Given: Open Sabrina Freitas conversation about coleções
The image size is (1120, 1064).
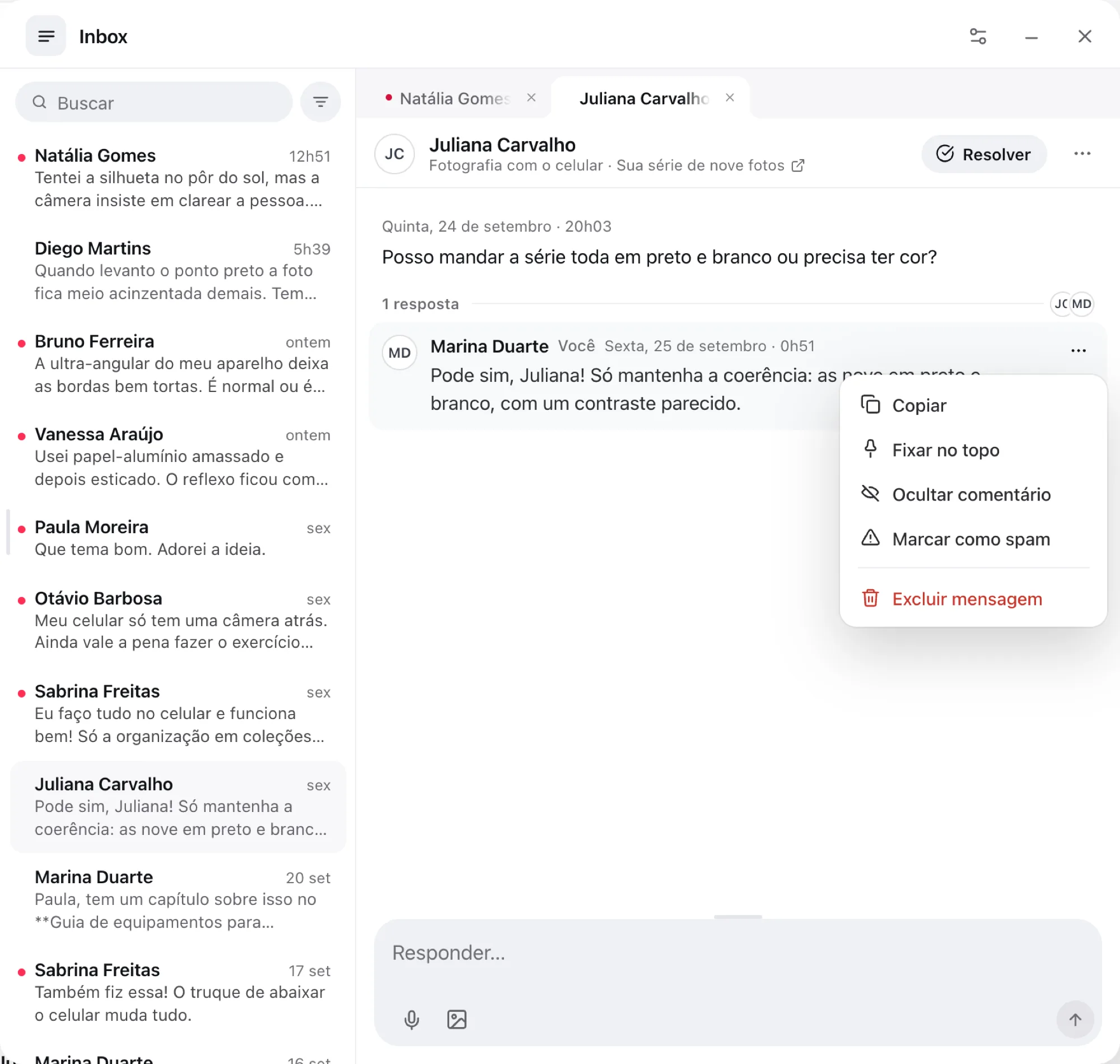Looking at the screenshot, I should tap(178, 713).
